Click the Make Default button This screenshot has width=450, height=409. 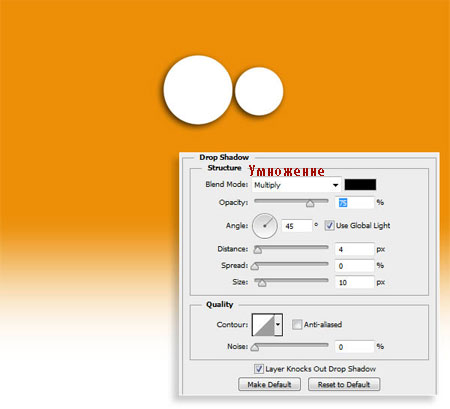269,384
